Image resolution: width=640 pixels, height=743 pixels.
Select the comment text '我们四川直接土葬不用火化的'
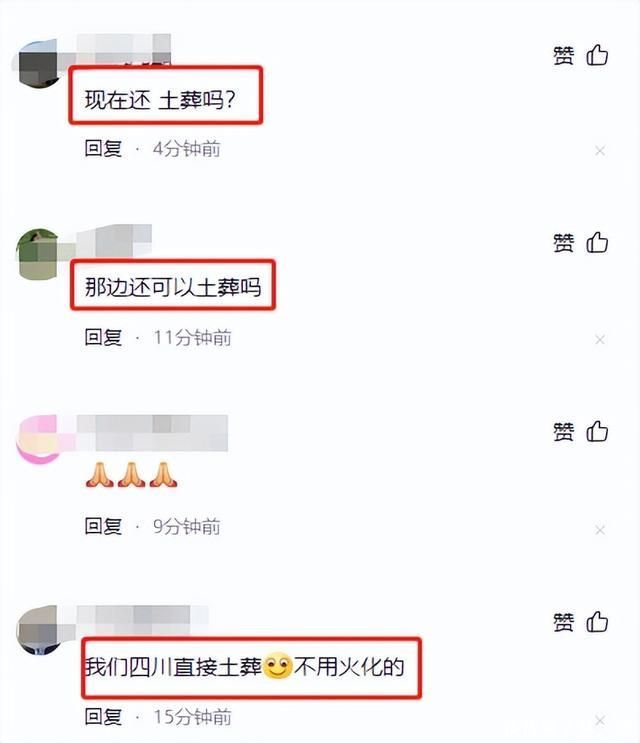click(x=244, y=667)
